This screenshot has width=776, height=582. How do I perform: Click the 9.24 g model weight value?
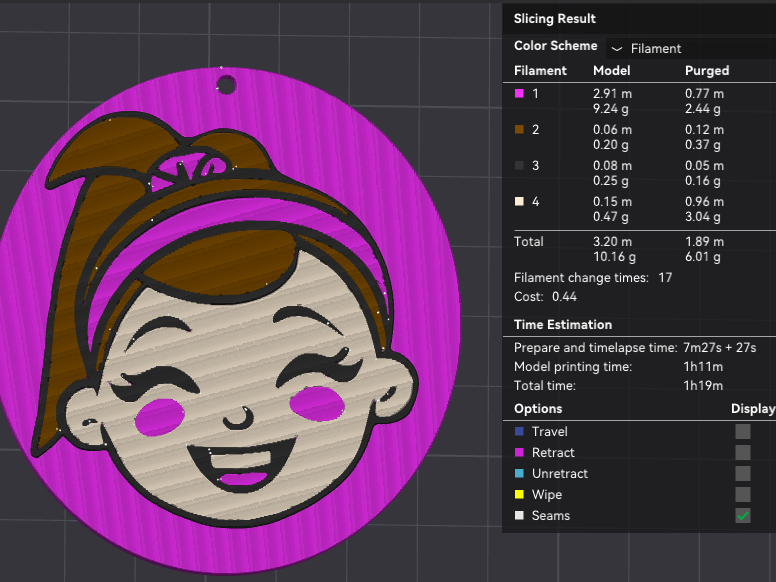pos(611,109)
